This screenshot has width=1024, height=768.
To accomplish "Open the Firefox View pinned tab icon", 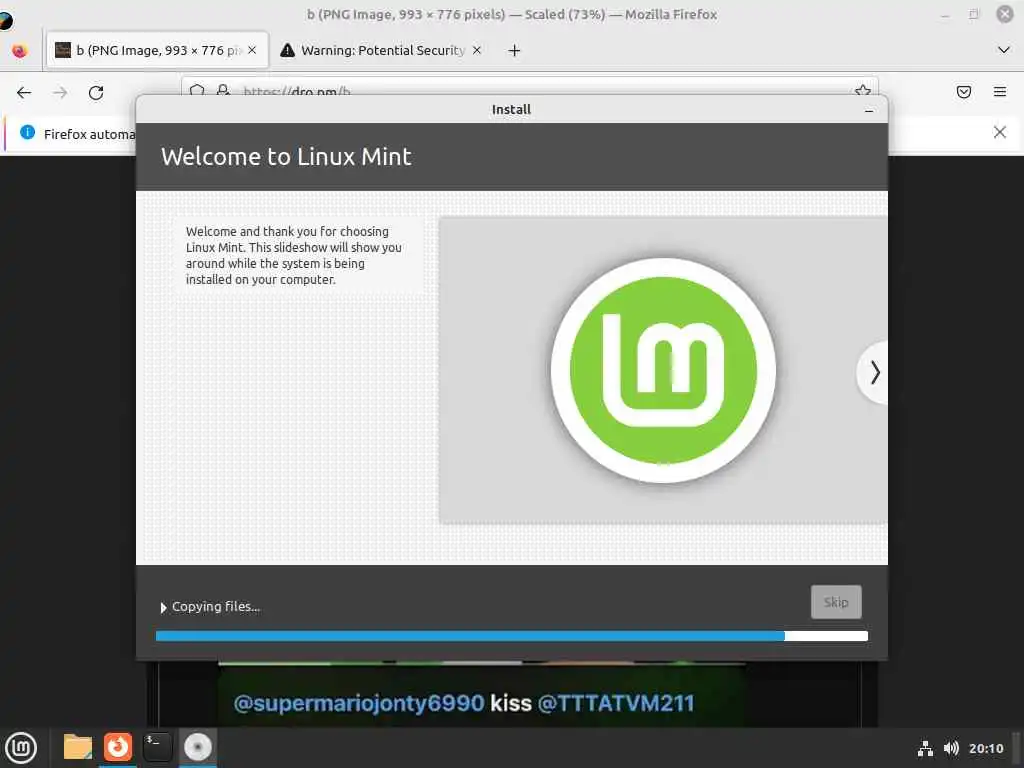I will click(20, 50).
